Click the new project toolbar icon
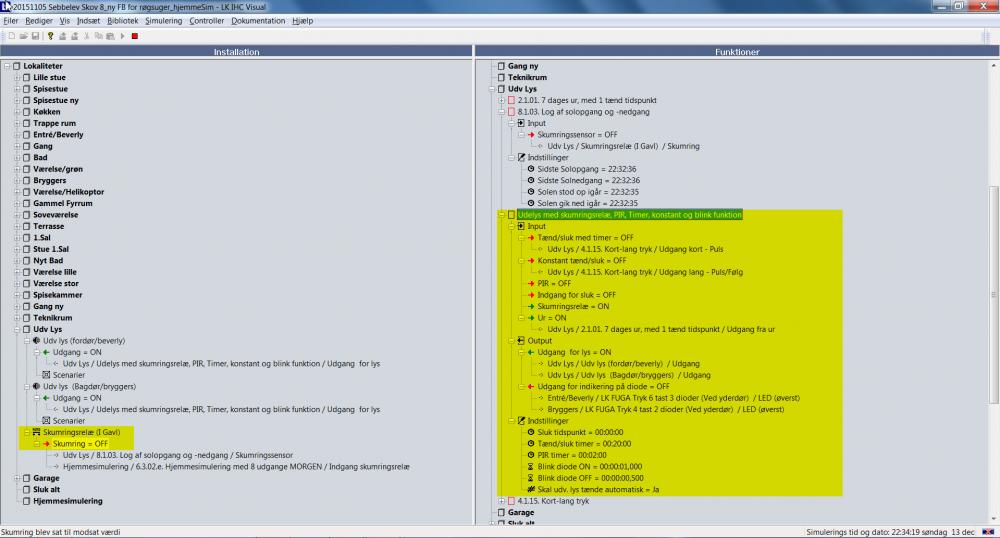The height and width of the screenshot is (538, 1000). pos(10,36)
